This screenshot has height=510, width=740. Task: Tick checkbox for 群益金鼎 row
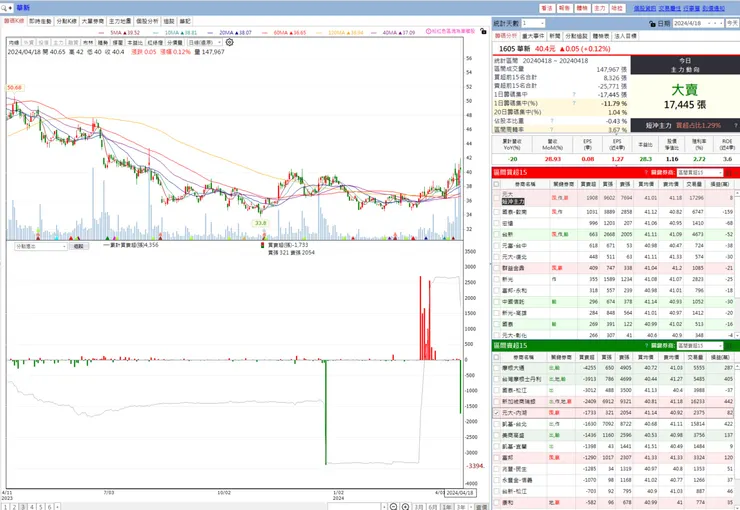pyautogui.click(x=496, y=268)
